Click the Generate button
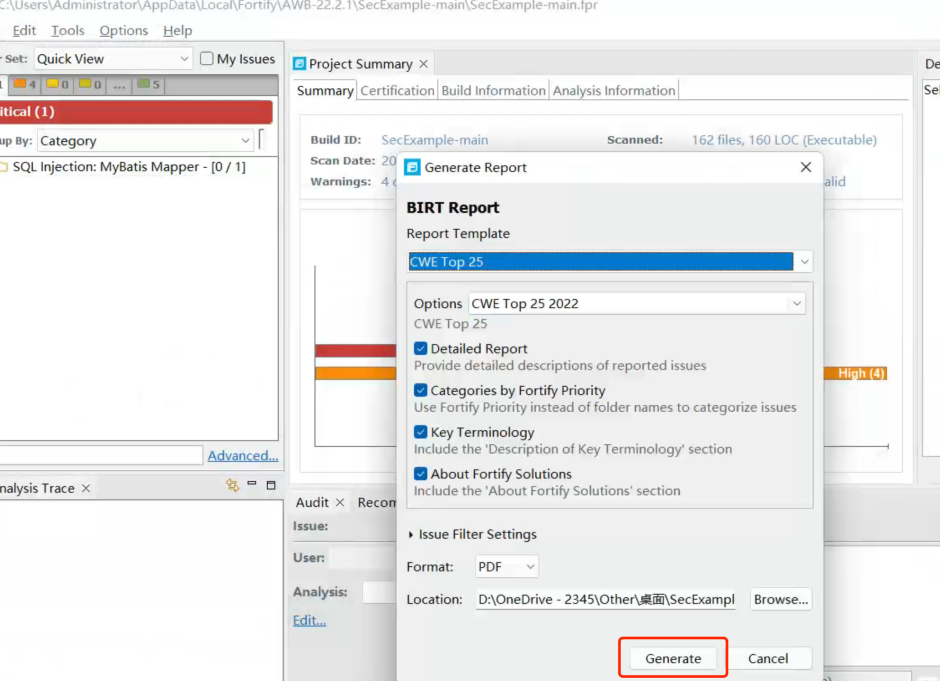 [x=673, y=658]
